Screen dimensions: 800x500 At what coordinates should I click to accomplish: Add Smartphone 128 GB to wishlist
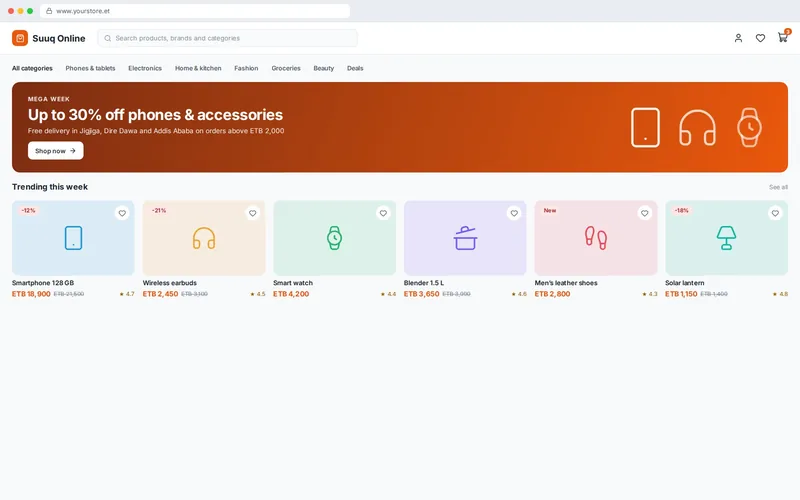click(122, 213)
